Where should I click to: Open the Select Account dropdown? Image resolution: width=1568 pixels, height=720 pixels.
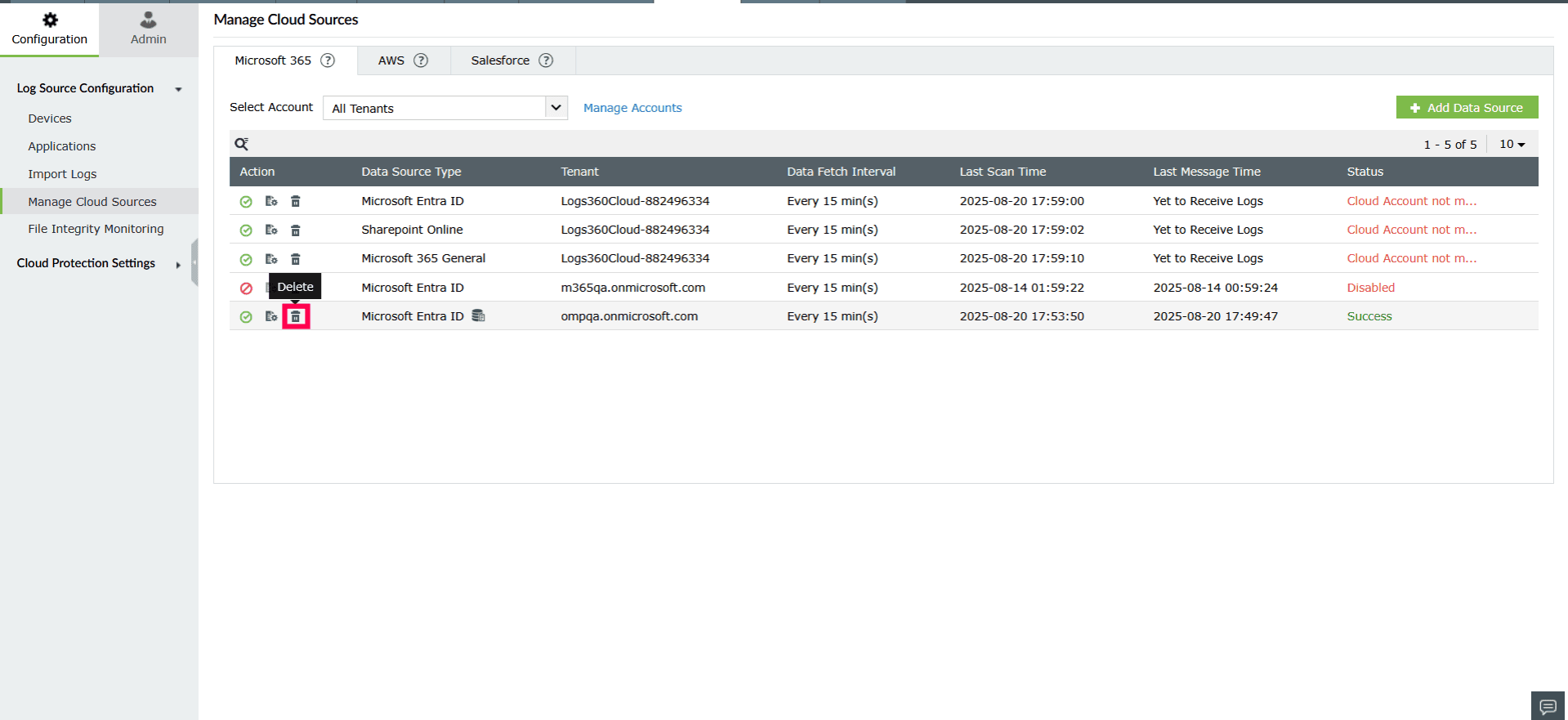(445, 108)
